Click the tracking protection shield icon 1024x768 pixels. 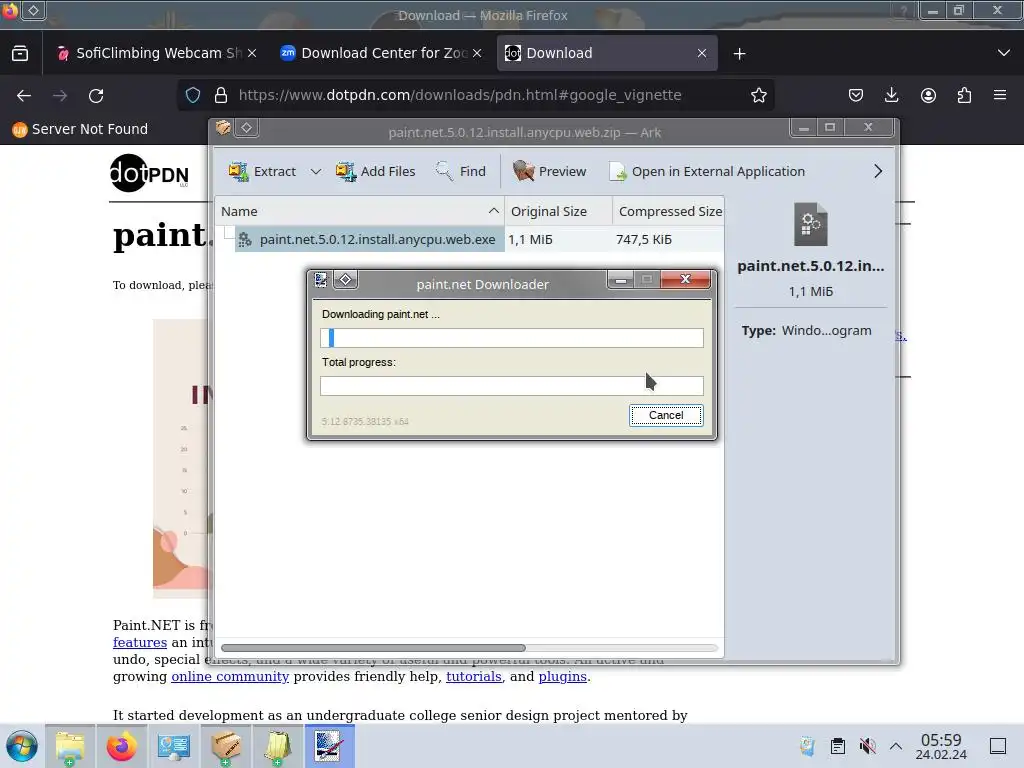tap(193, 95)
